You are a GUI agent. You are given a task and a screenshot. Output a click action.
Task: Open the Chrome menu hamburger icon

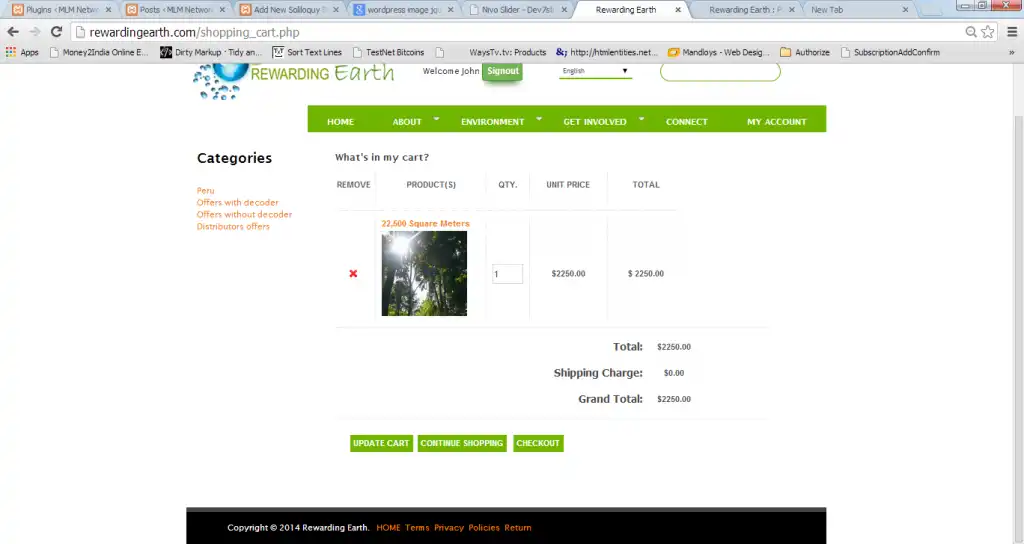pyautogui.click(x=1012, y=32)
